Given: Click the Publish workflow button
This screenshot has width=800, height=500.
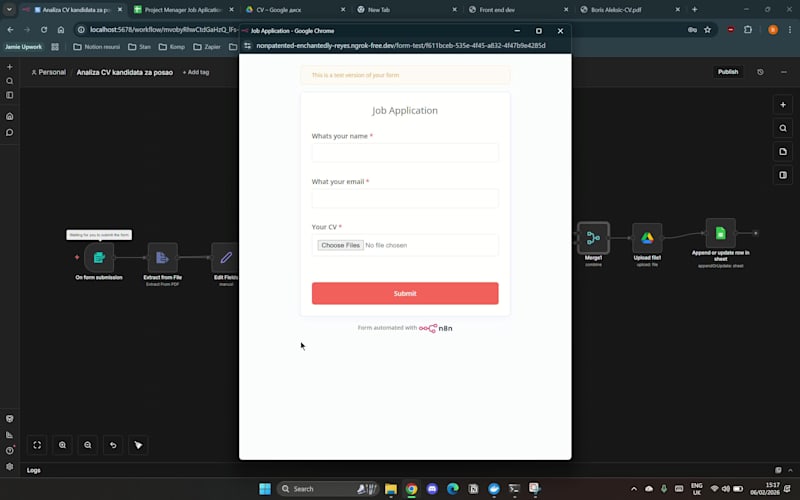Looking at the screenshot, I should [x=728, y=72].
